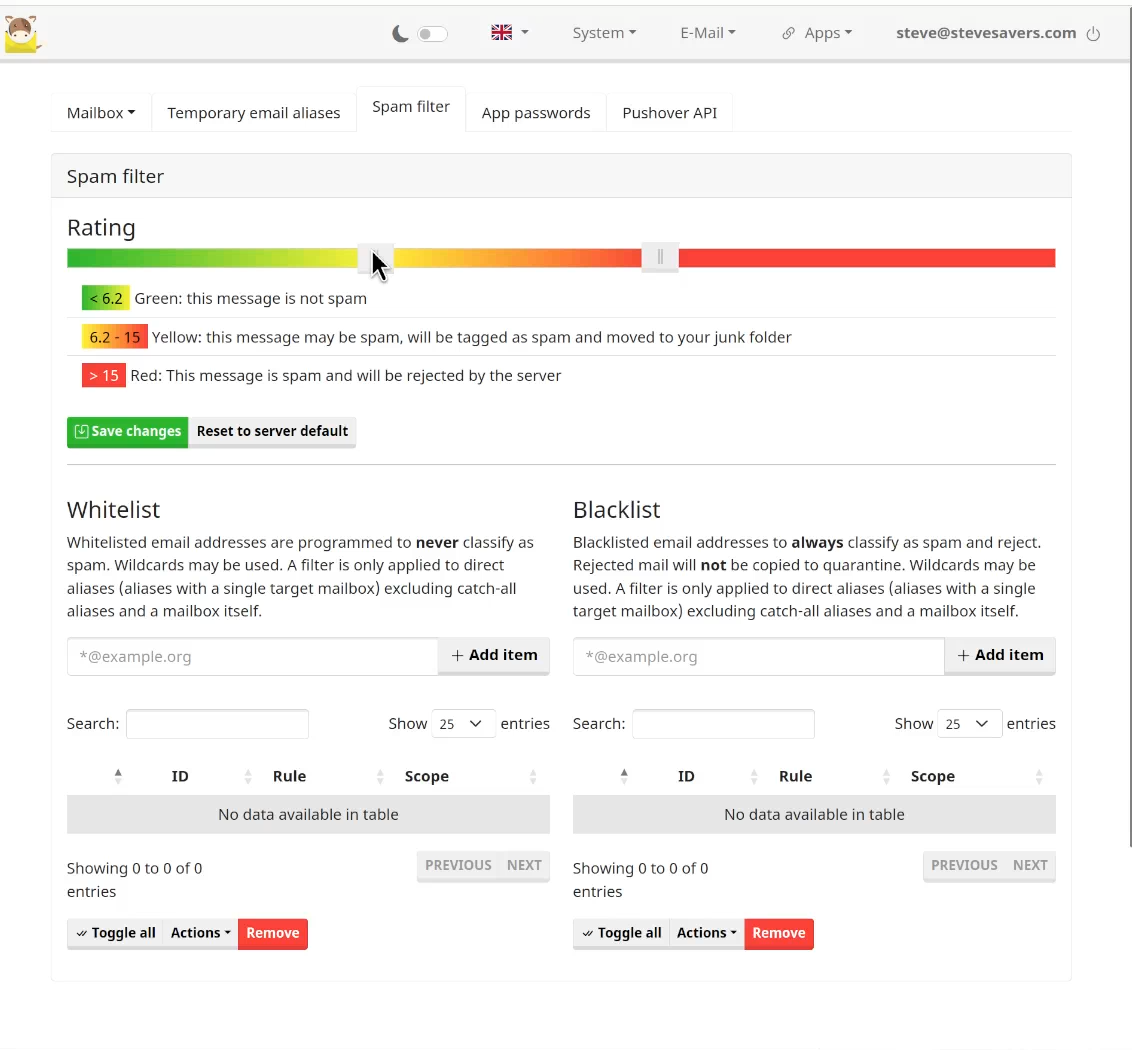The width and height of the screenshot is (1132, 1050).
Task: Click the mailcow cow logo
Action: (22, 33)
